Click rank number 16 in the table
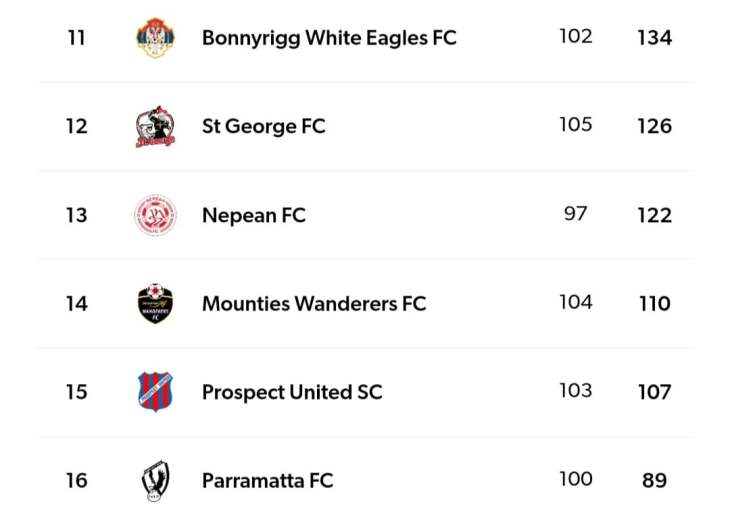This screenshot has width=730, height=519. (x=76, y=481)
